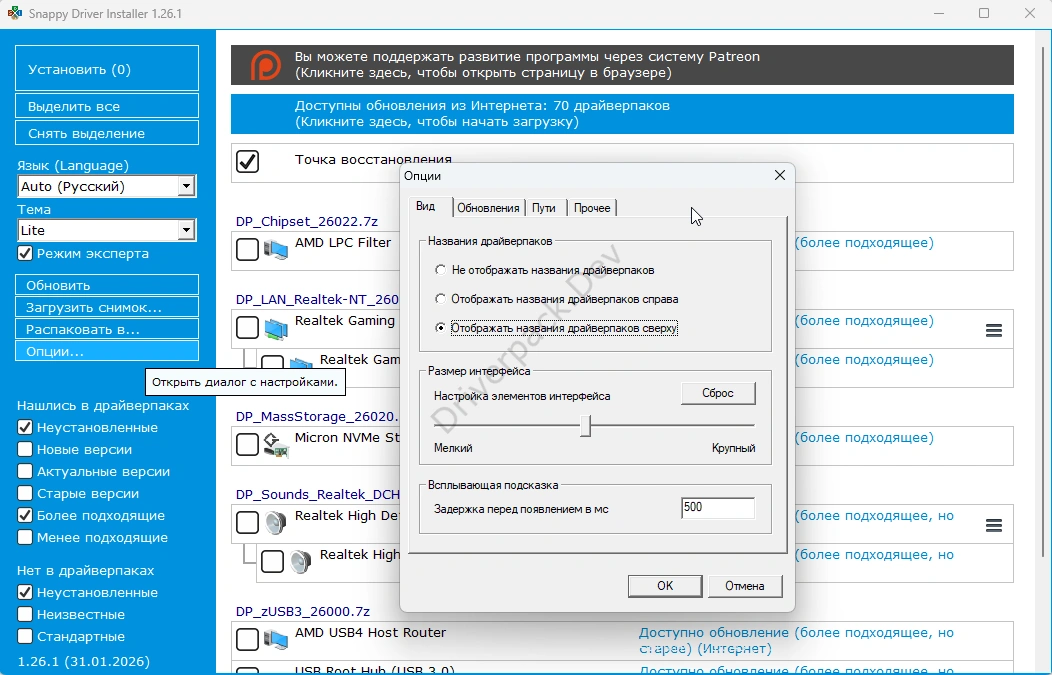Check the AMD LPC Filter driver checkbox
This screenshot has width=1052, height=675.
pyautogui.click(x=248, y=250)
